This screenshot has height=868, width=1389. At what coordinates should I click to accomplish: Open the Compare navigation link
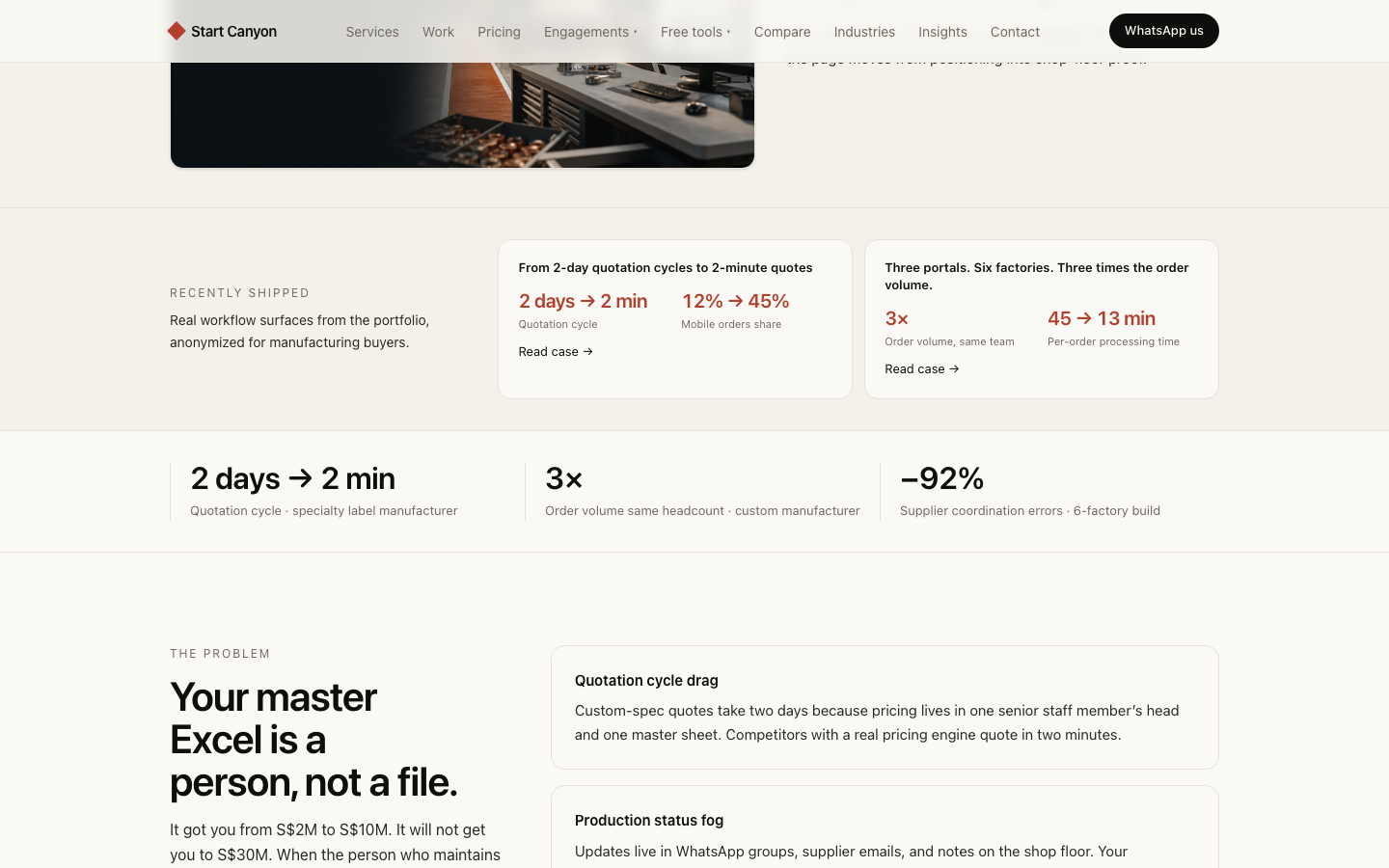(x=782, y=32)
